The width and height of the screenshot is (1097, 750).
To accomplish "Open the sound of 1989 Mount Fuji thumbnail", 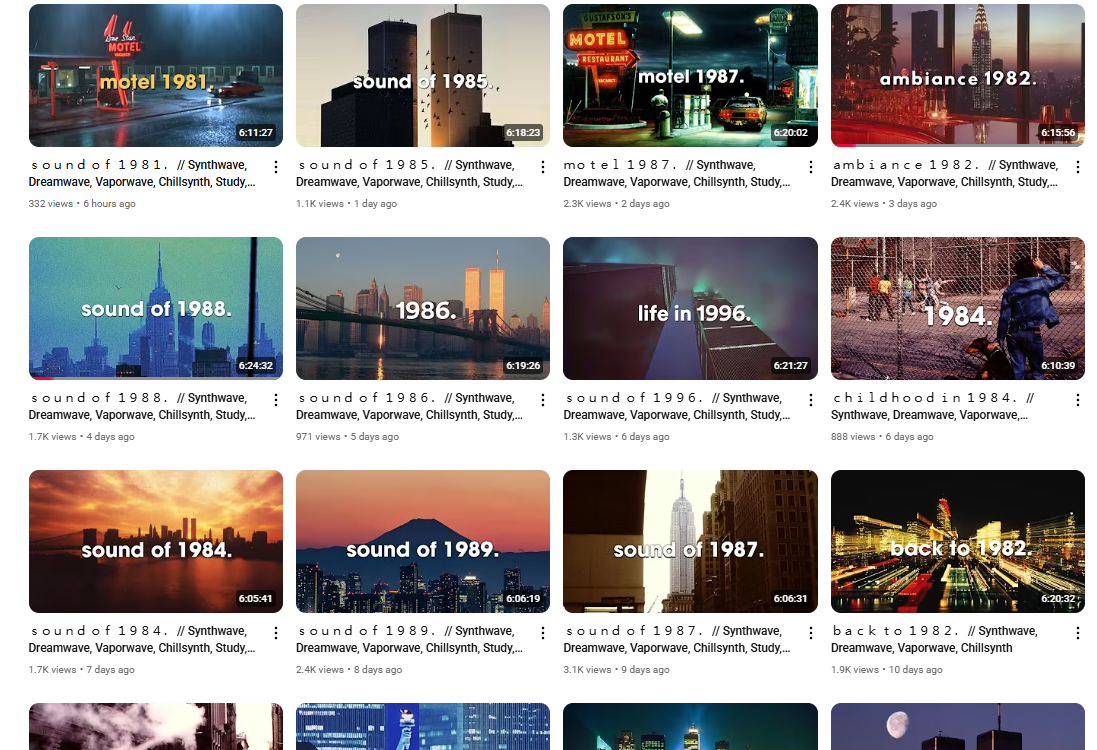I will click(423, 542).
